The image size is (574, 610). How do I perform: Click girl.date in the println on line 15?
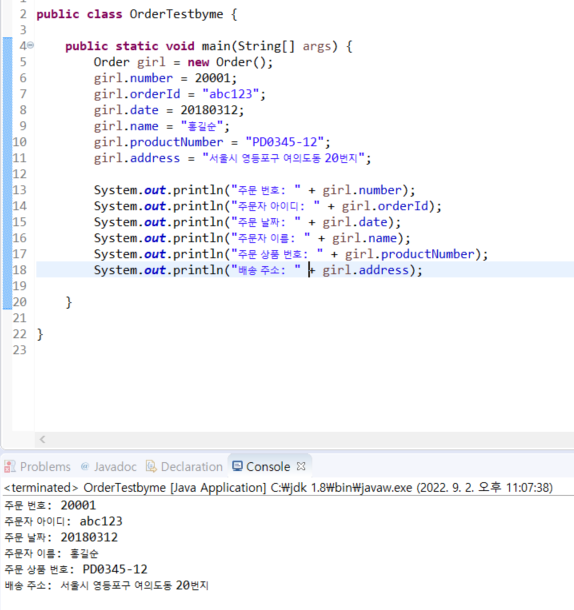click(355, 222)
